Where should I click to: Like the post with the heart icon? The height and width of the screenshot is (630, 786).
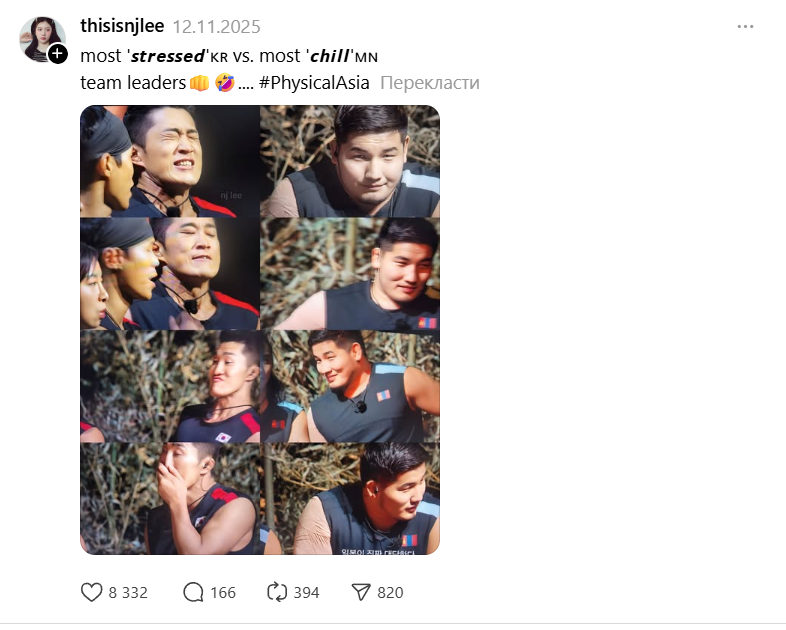pyautogui.click(x=92, y=592)
